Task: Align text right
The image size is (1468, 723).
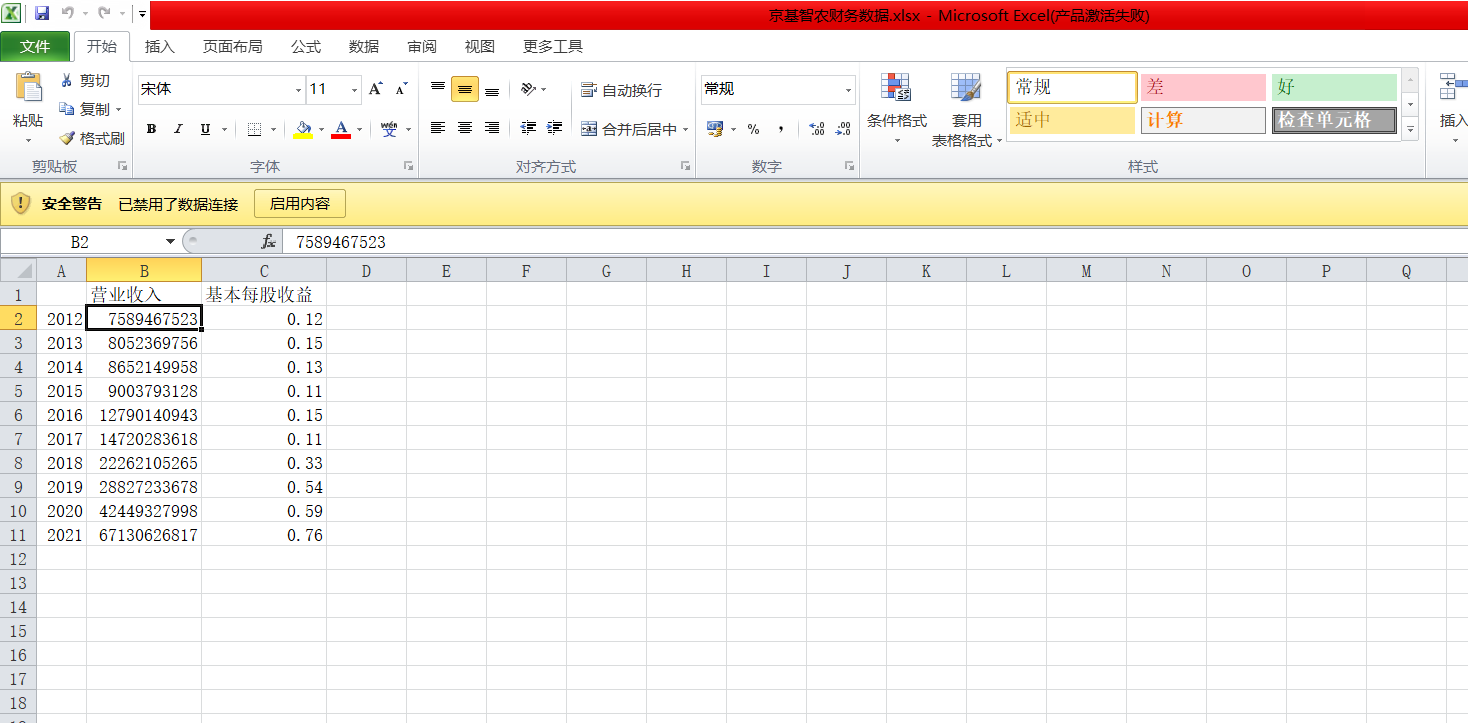Action: 491,128
